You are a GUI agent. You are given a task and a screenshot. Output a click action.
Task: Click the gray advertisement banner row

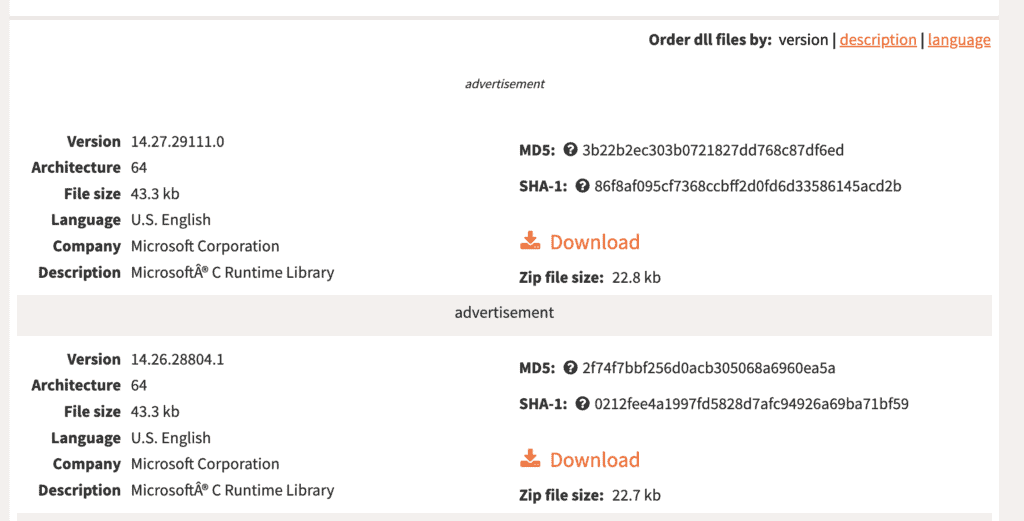pyautogui.click(x=504, y=315)
